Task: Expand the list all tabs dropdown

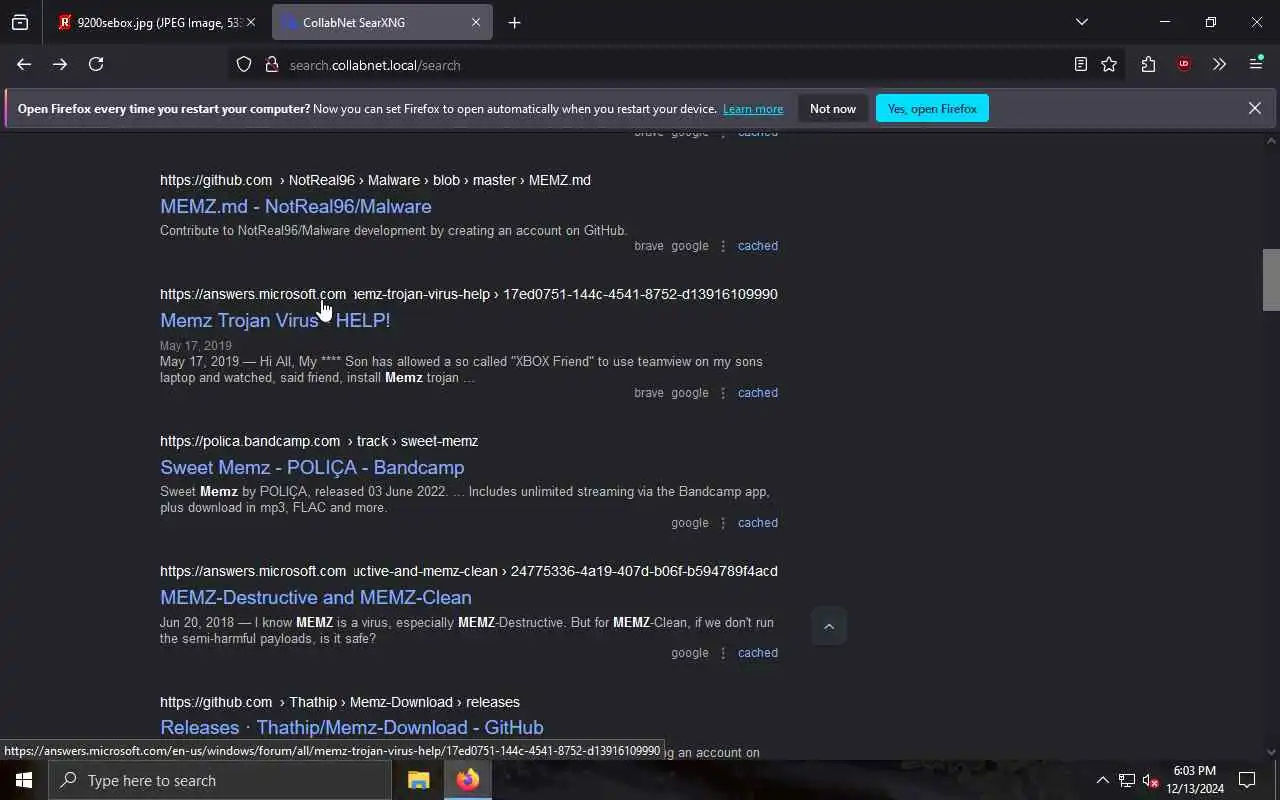Action: [1081, 22]
